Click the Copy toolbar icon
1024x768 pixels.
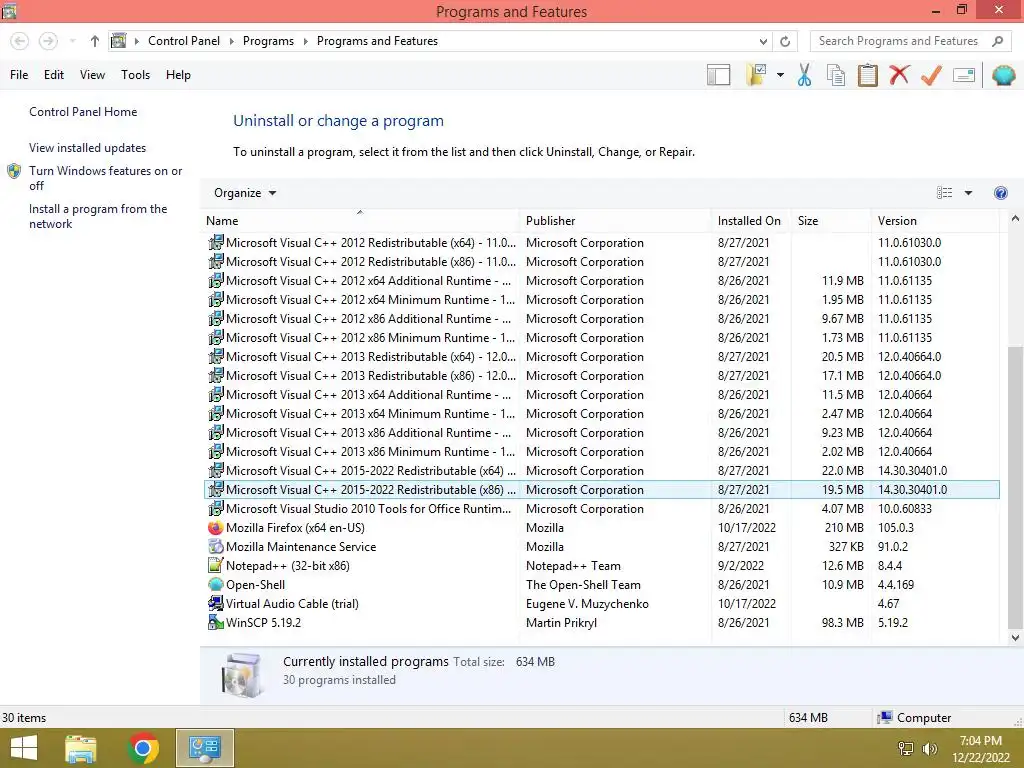(836, 75)
